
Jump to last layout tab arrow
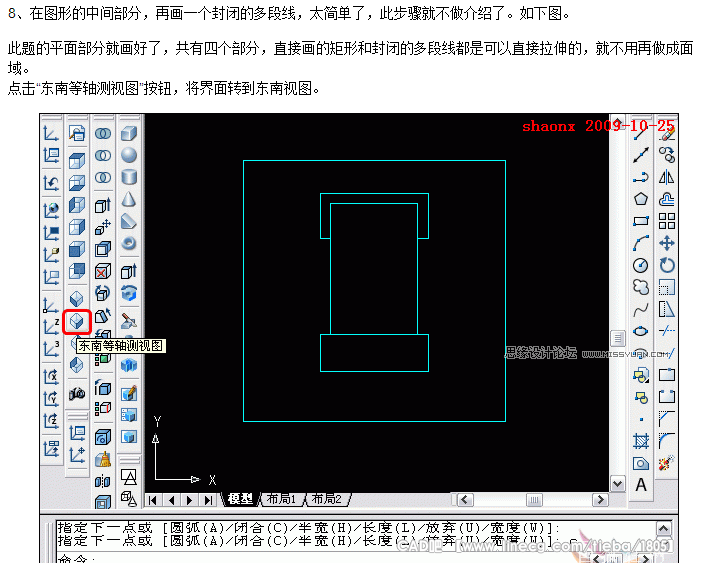208,500
